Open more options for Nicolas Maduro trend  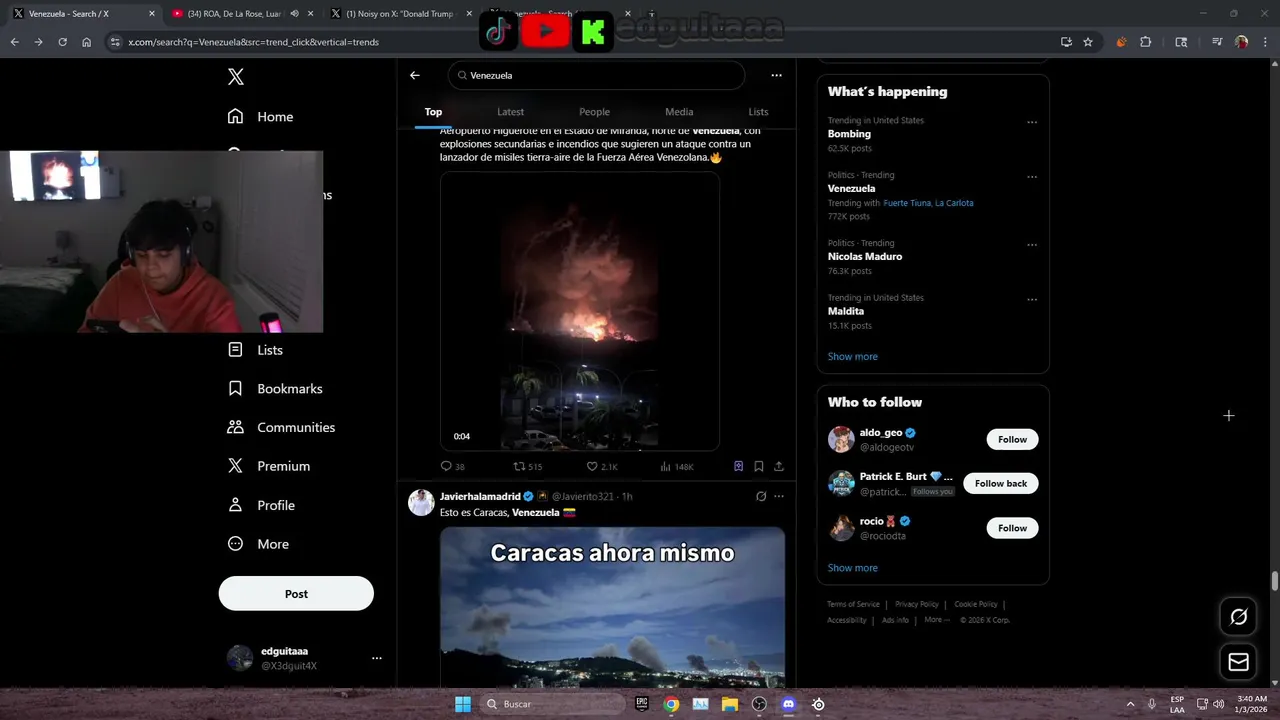(x=1032, y=245)
